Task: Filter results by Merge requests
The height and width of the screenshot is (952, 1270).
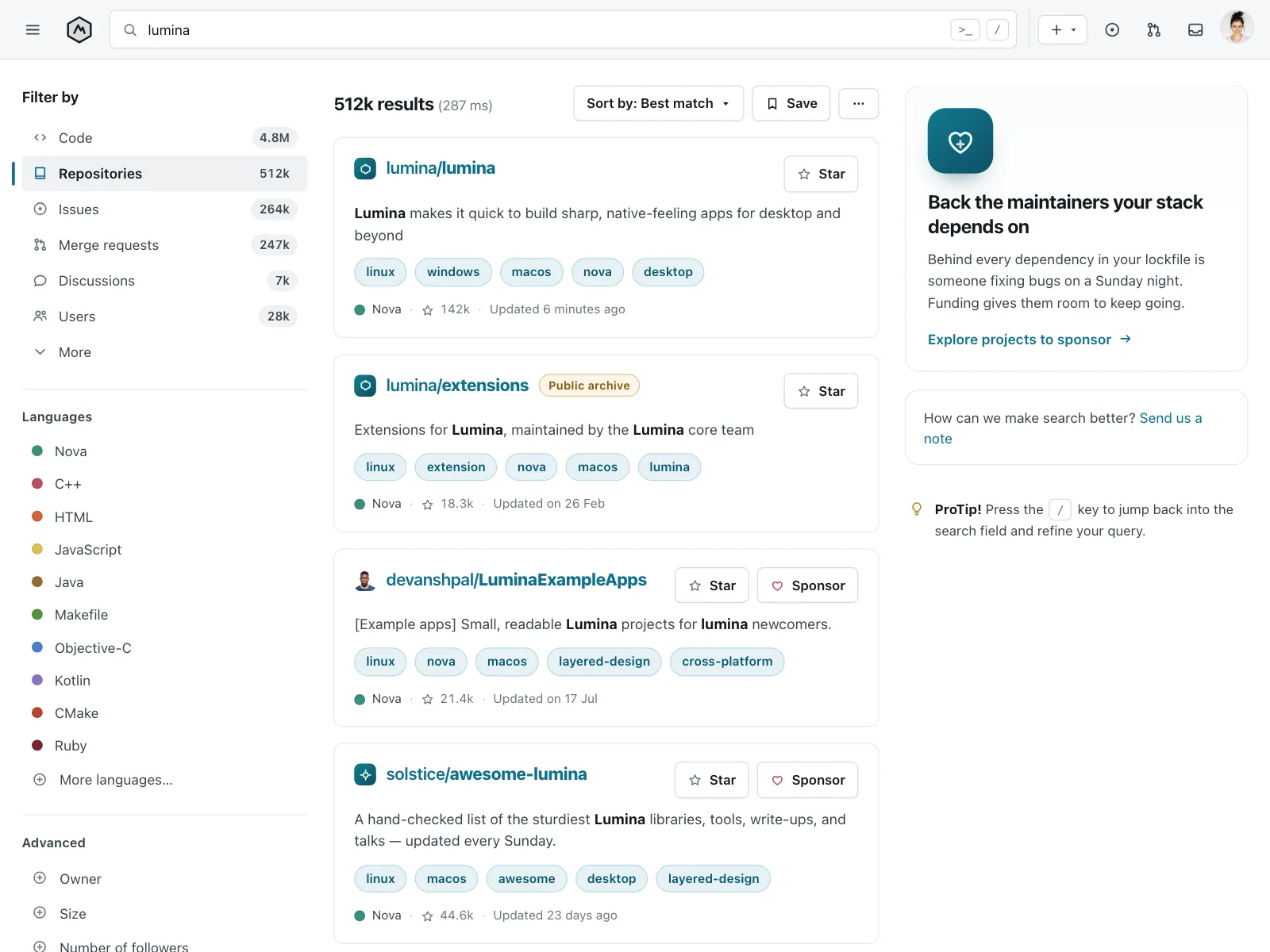Action: [165, 245]
